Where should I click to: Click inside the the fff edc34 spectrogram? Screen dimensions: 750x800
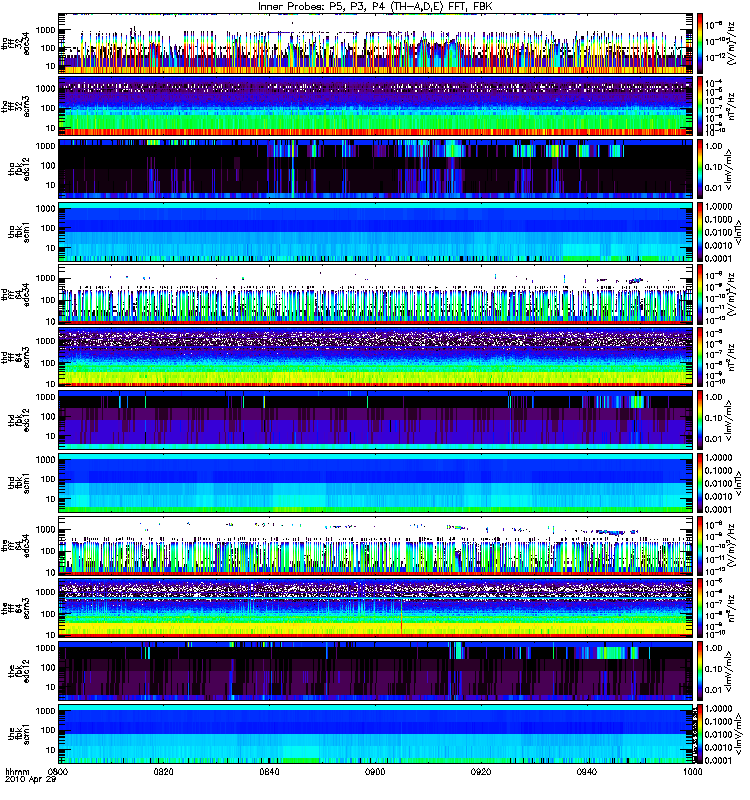376,546
